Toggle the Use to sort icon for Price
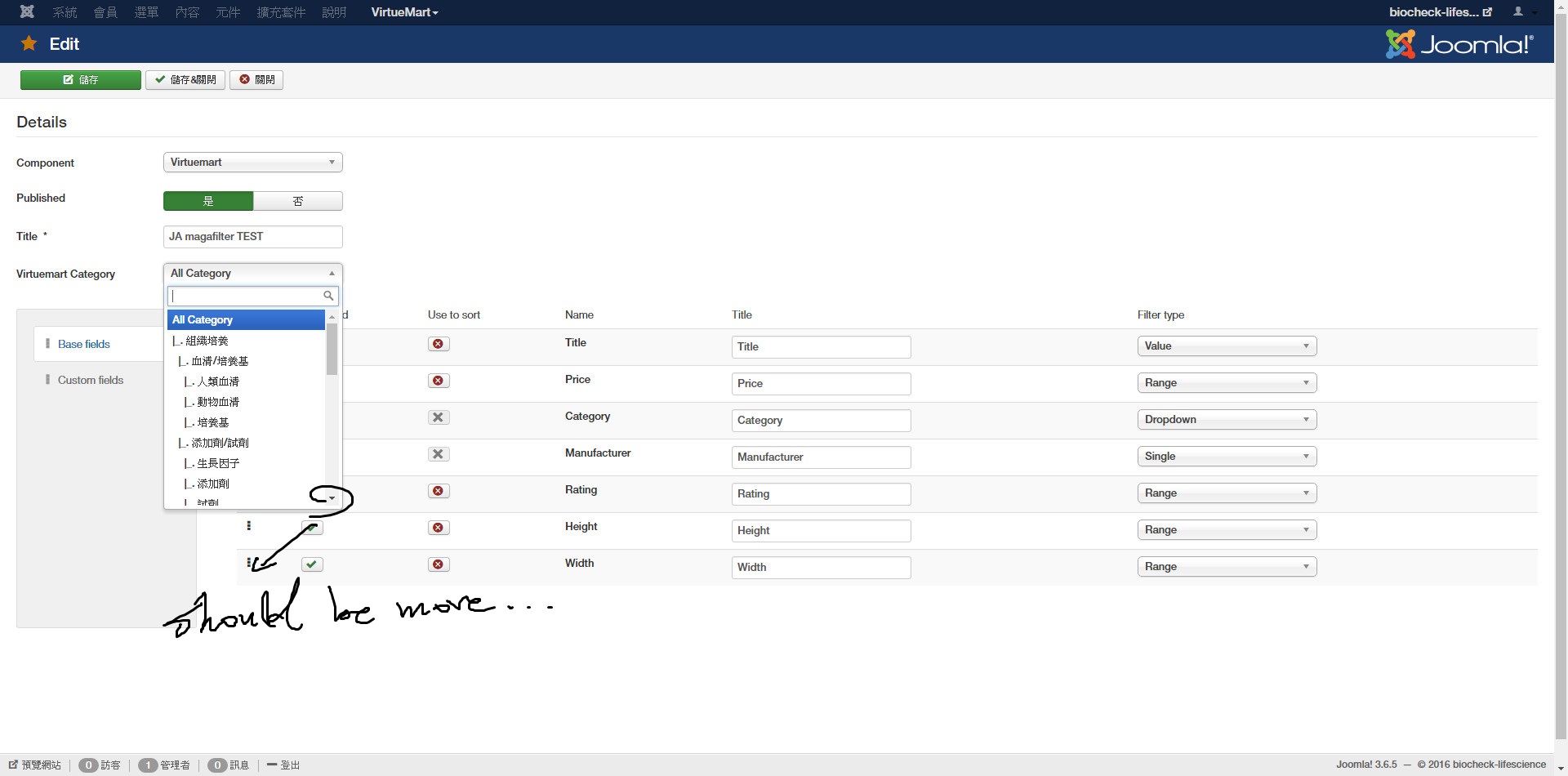This screenshot has height=776, width=1568. pyautogui.click(x=439, y=381)
